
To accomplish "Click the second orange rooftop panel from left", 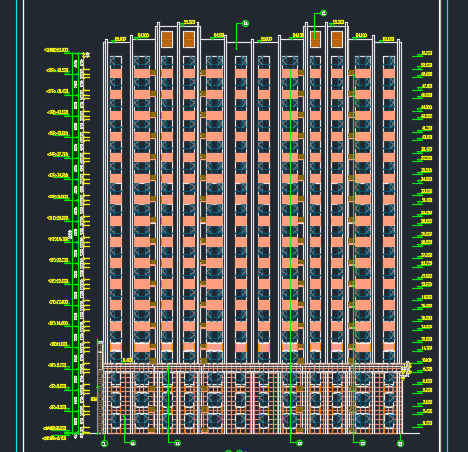I will [x=189, y=39].
